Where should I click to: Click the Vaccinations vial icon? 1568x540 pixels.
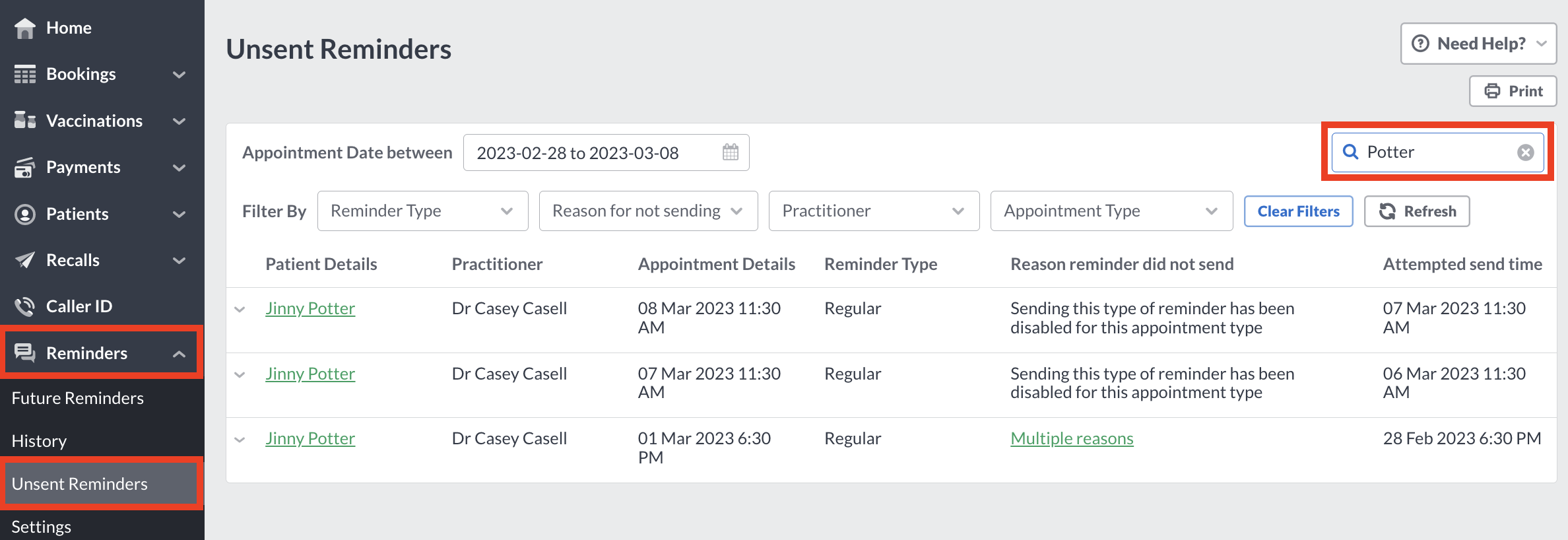pyautogui.click(x=25, y=120)
